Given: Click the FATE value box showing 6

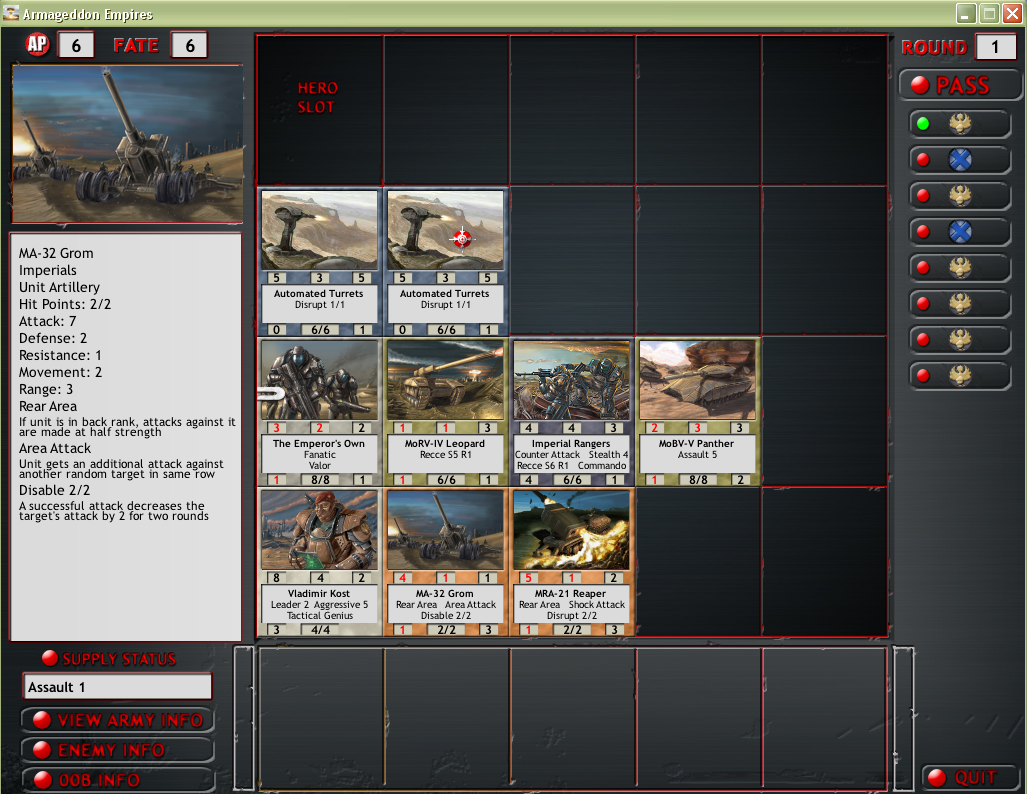Looking at the screenshot, I should 189,45.
